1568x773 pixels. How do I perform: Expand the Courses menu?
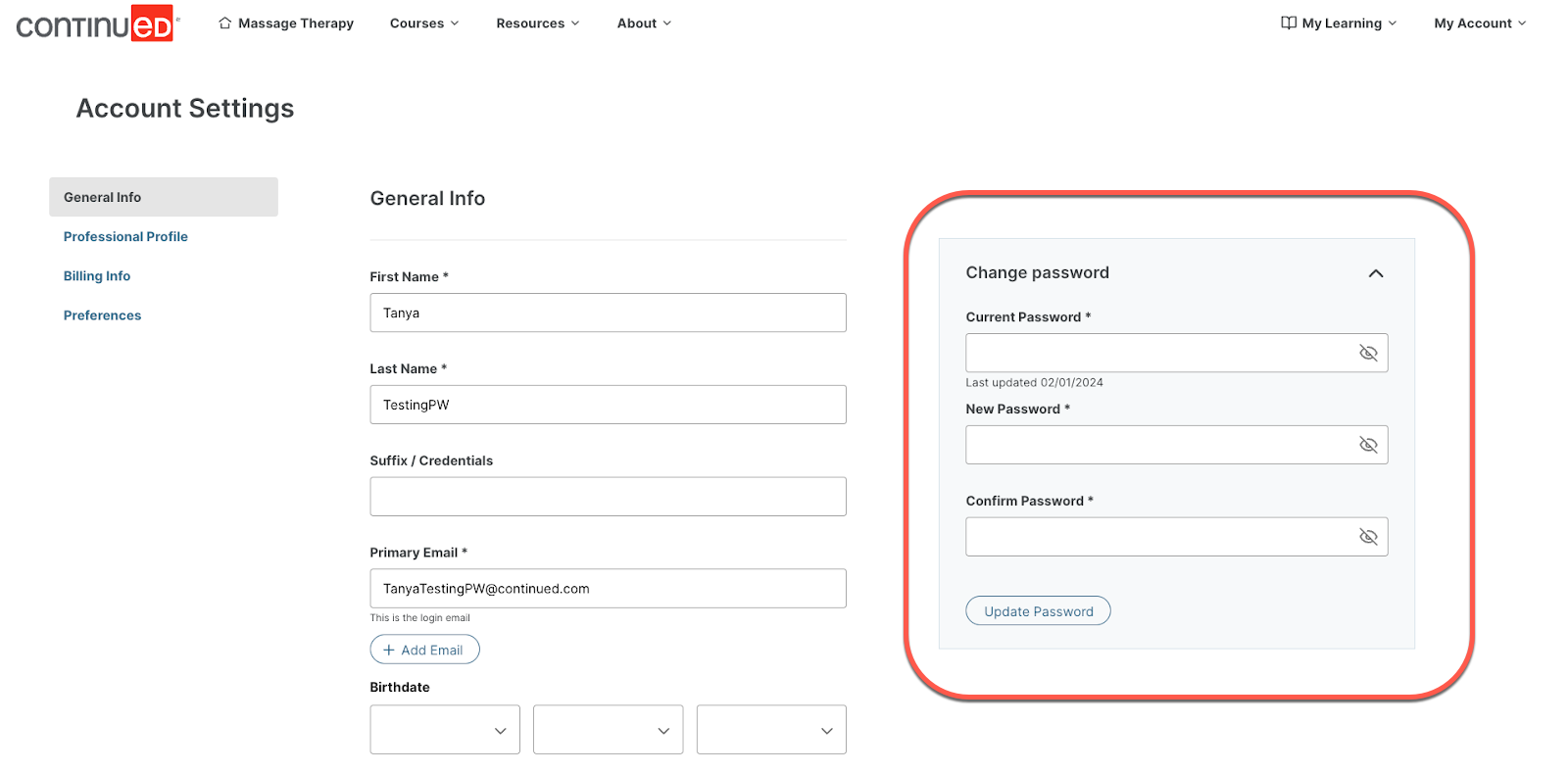coord(423,24)
